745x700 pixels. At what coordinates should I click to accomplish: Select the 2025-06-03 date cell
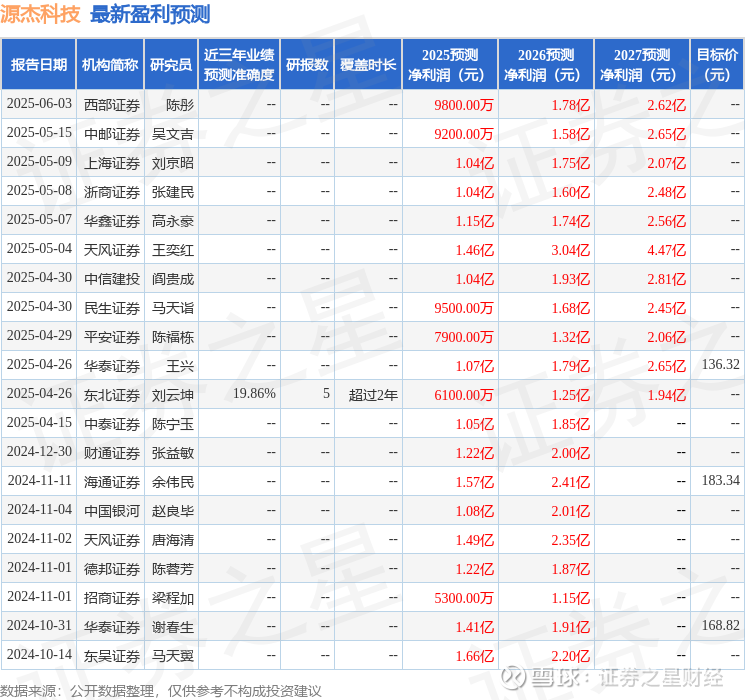click(x=39, y=104)
